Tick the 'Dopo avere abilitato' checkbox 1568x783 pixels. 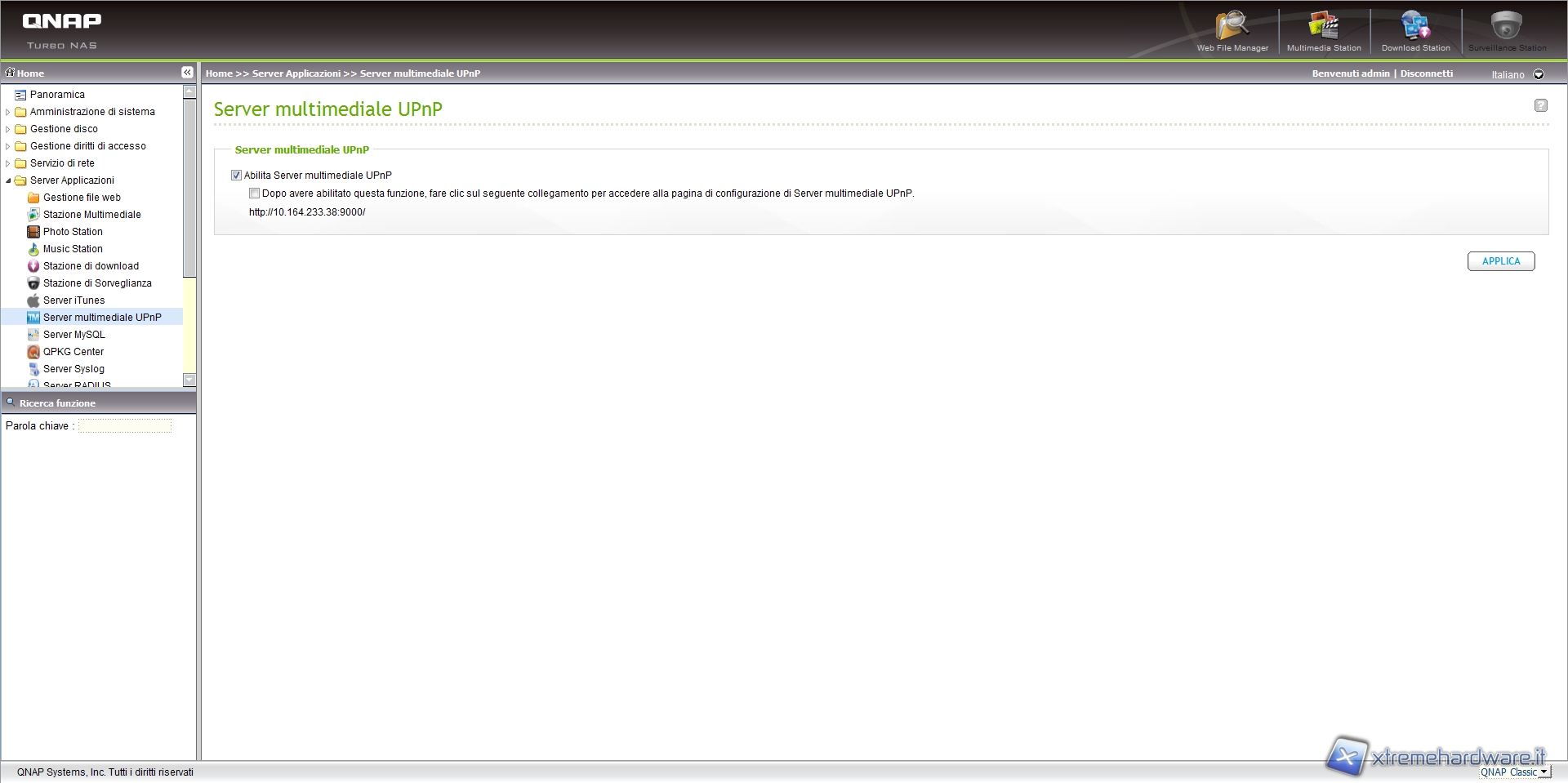tap(255, 194)
